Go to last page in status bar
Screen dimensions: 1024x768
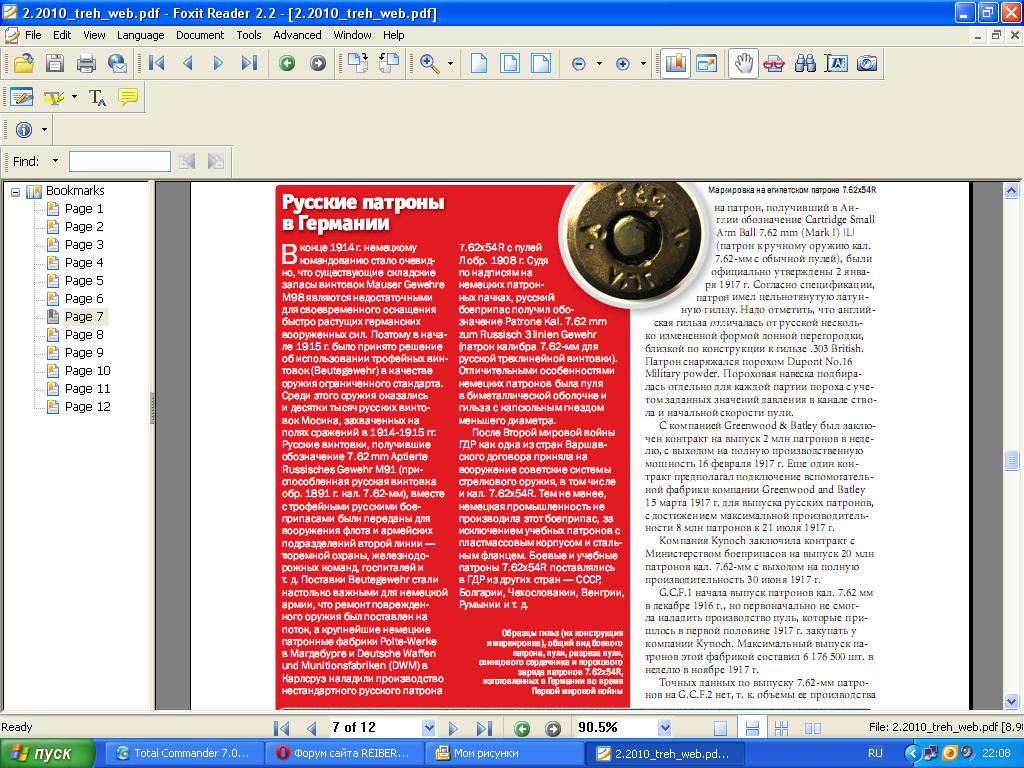click(x=484, y=728)
